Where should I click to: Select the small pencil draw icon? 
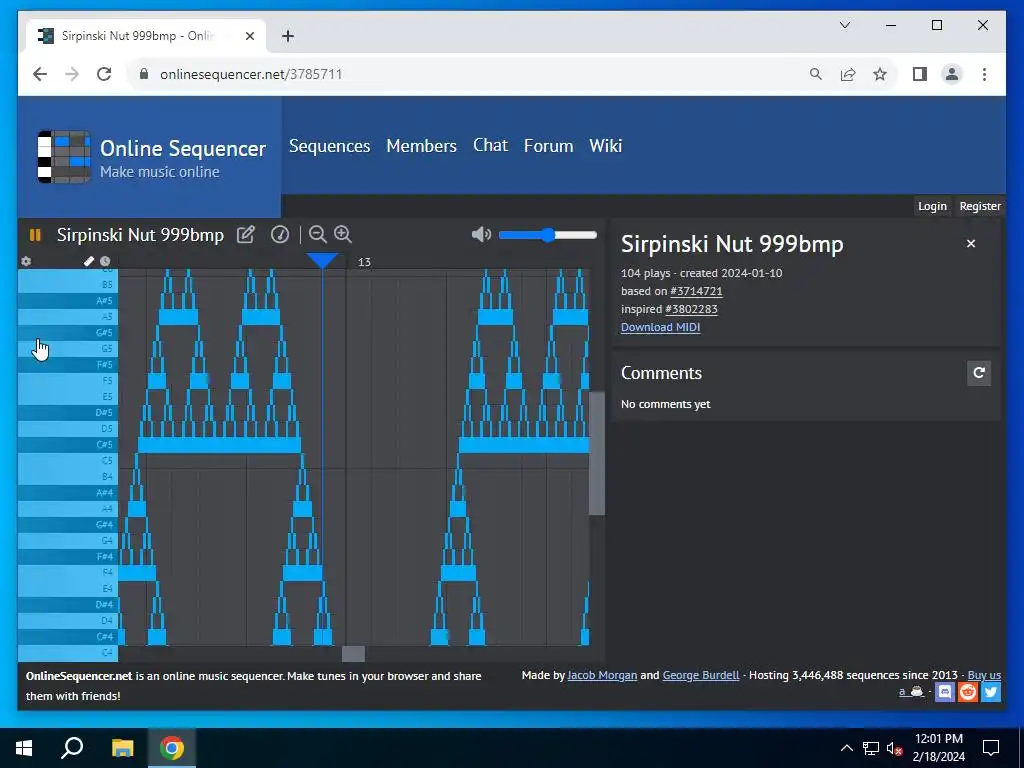(89, 261)
